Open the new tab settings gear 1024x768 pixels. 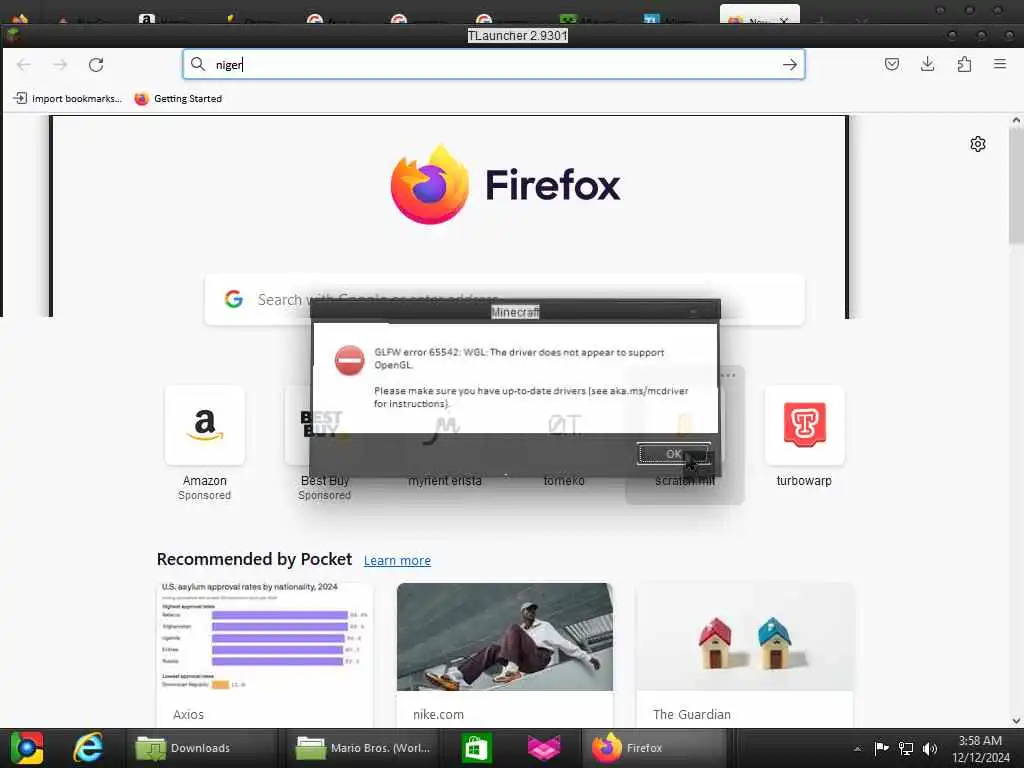978,144
